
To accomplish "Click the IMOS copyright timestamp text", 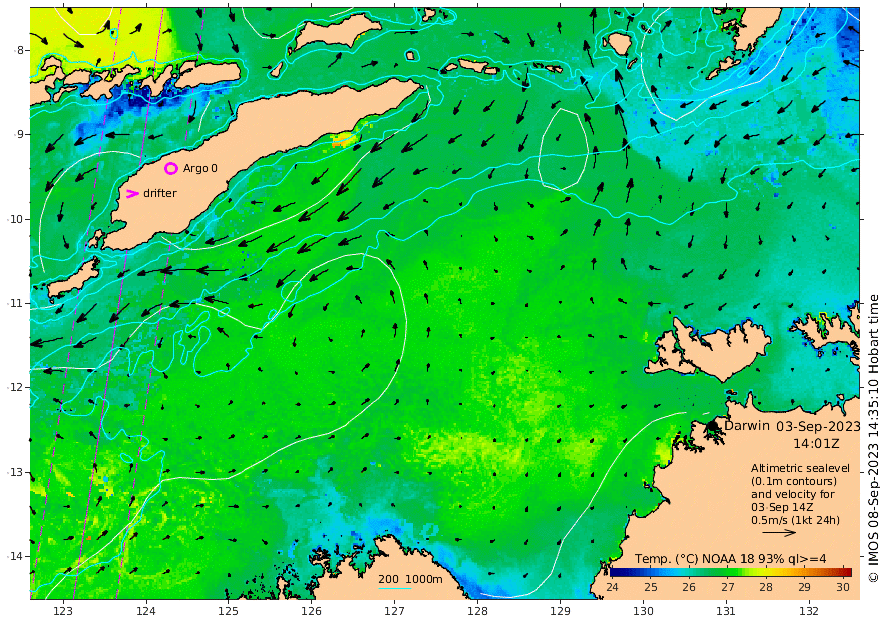I will (873, 439).
